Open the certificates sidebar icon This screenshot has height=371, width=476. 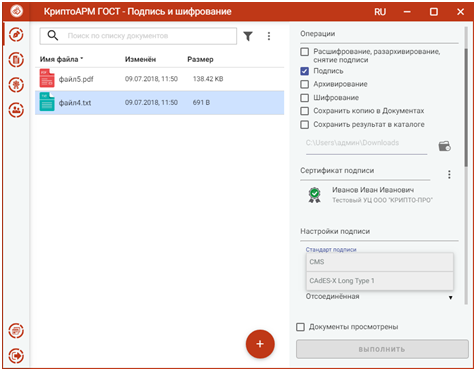(16, 85)
